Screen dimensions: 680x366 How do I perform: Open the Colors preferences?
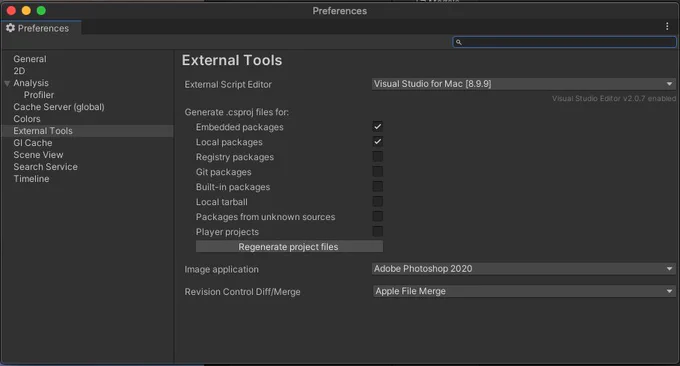click(x=27, y=119)
